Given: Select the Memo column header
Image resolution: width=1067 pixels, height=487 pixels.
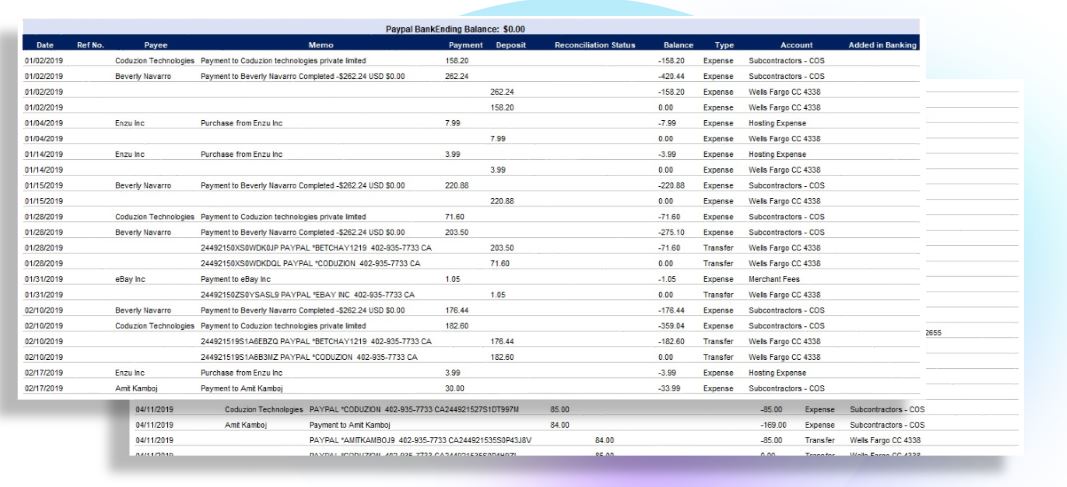Looking at the screenshot, I should (x=321, y=45).
